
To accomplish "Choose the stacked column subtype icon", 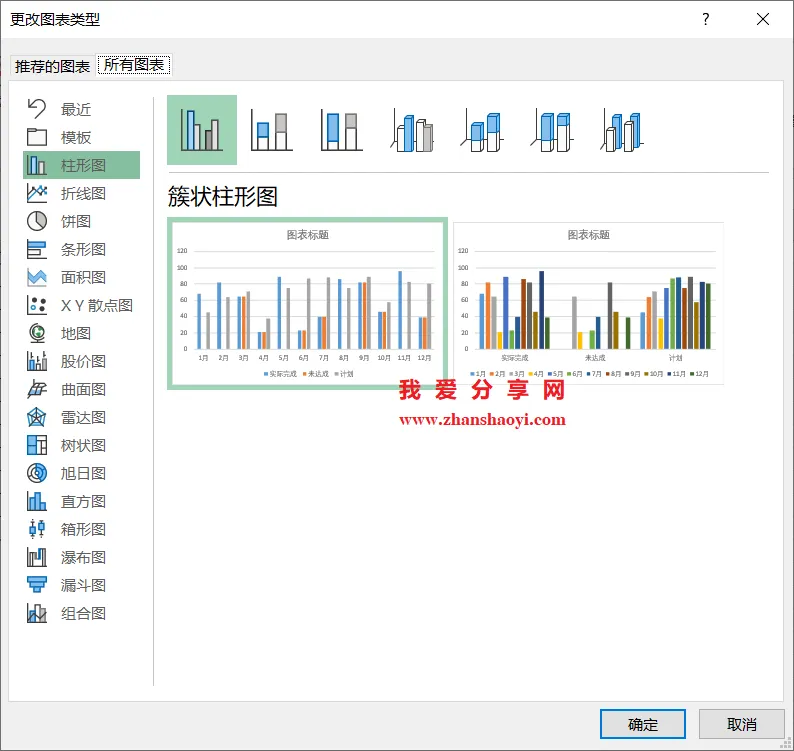I will coord(271,130).
